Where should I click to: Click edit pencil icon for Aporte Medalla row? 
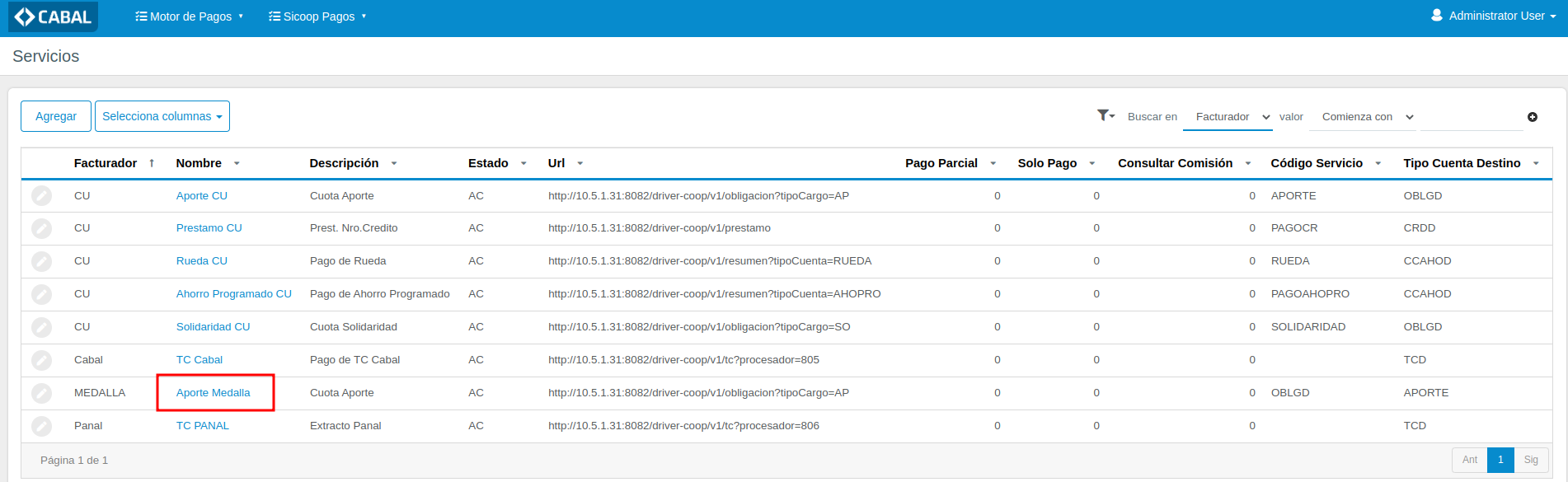point(41,393)
